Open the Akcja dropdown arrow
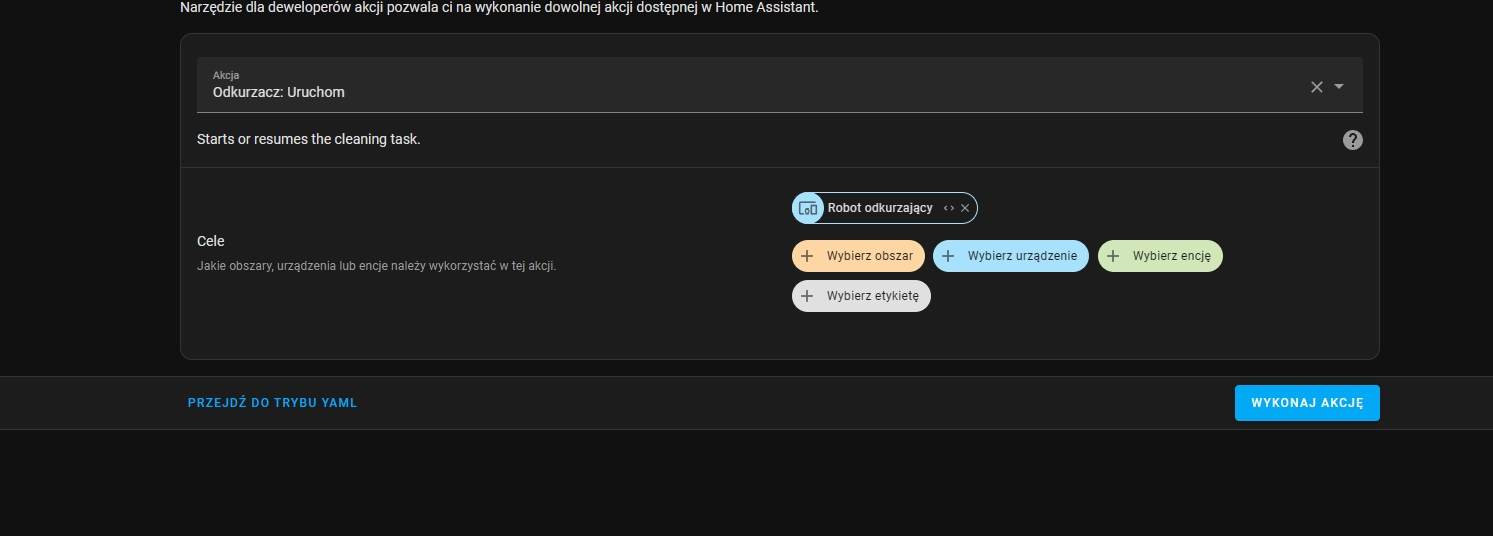1493x536 pixels. [x=1339, y=86]
